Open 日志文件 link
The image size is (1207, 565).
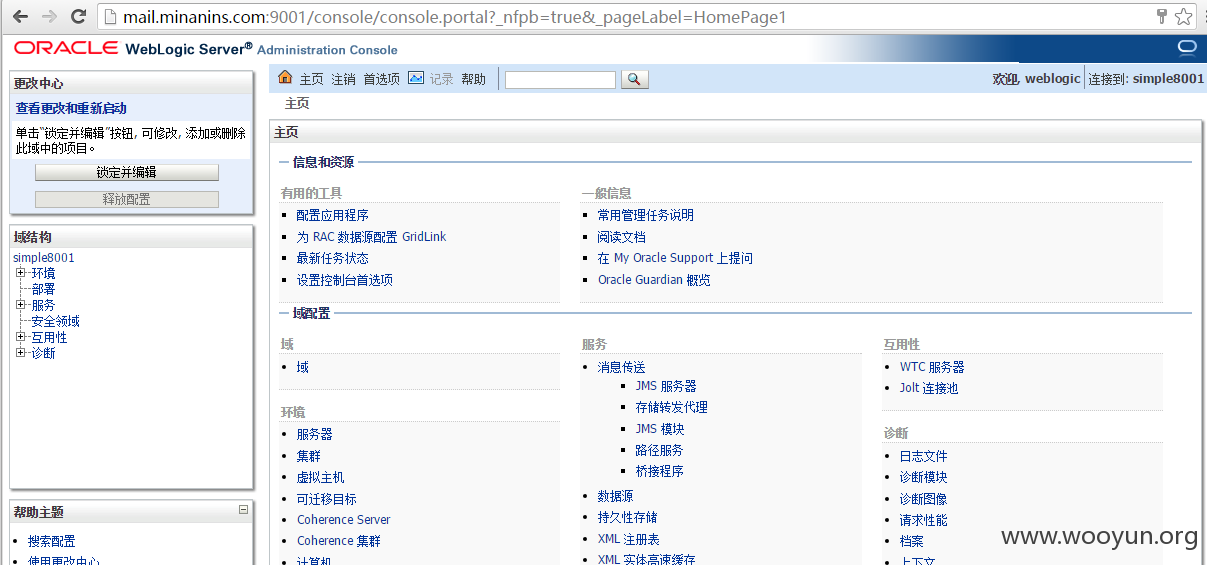tap(924, 456)
